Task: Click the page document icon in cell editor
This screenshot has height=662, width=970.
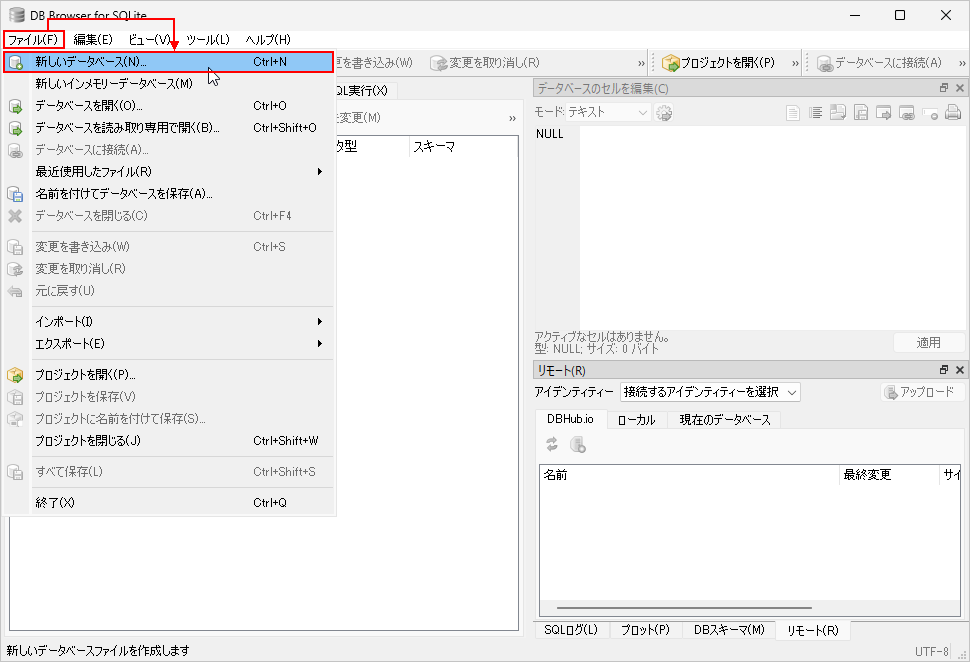Action: (x=792, y=113)
